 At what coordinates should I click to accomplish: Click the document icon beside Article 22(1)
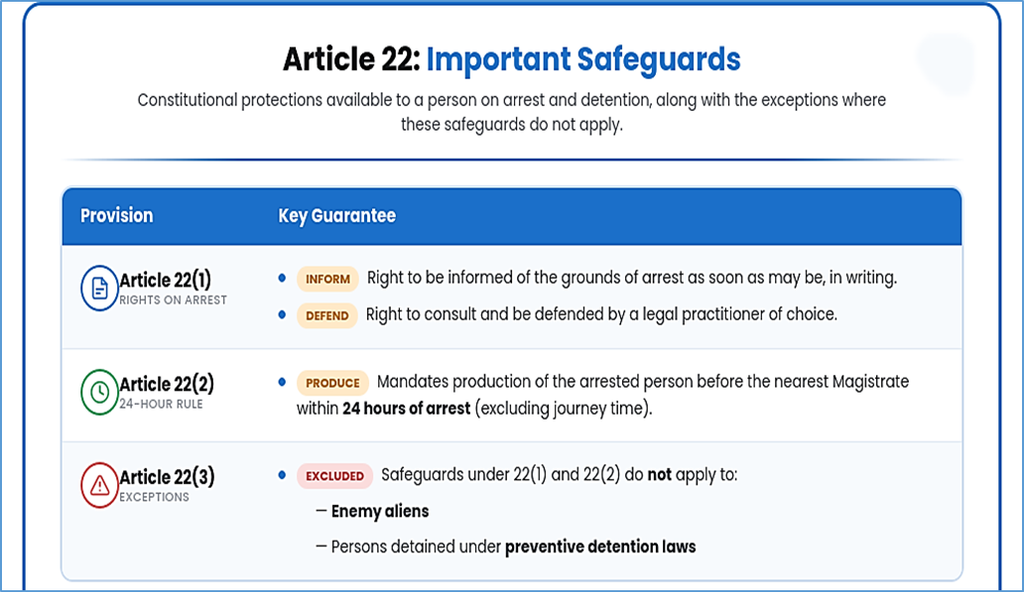99,288
